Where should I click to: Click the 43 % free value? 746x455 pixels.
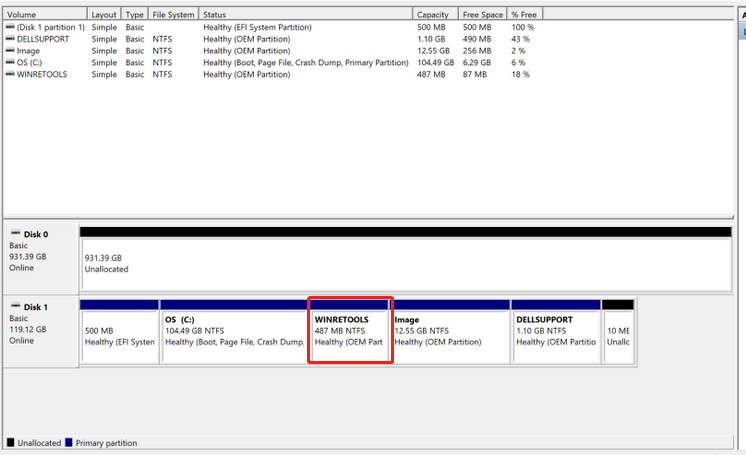520,39
